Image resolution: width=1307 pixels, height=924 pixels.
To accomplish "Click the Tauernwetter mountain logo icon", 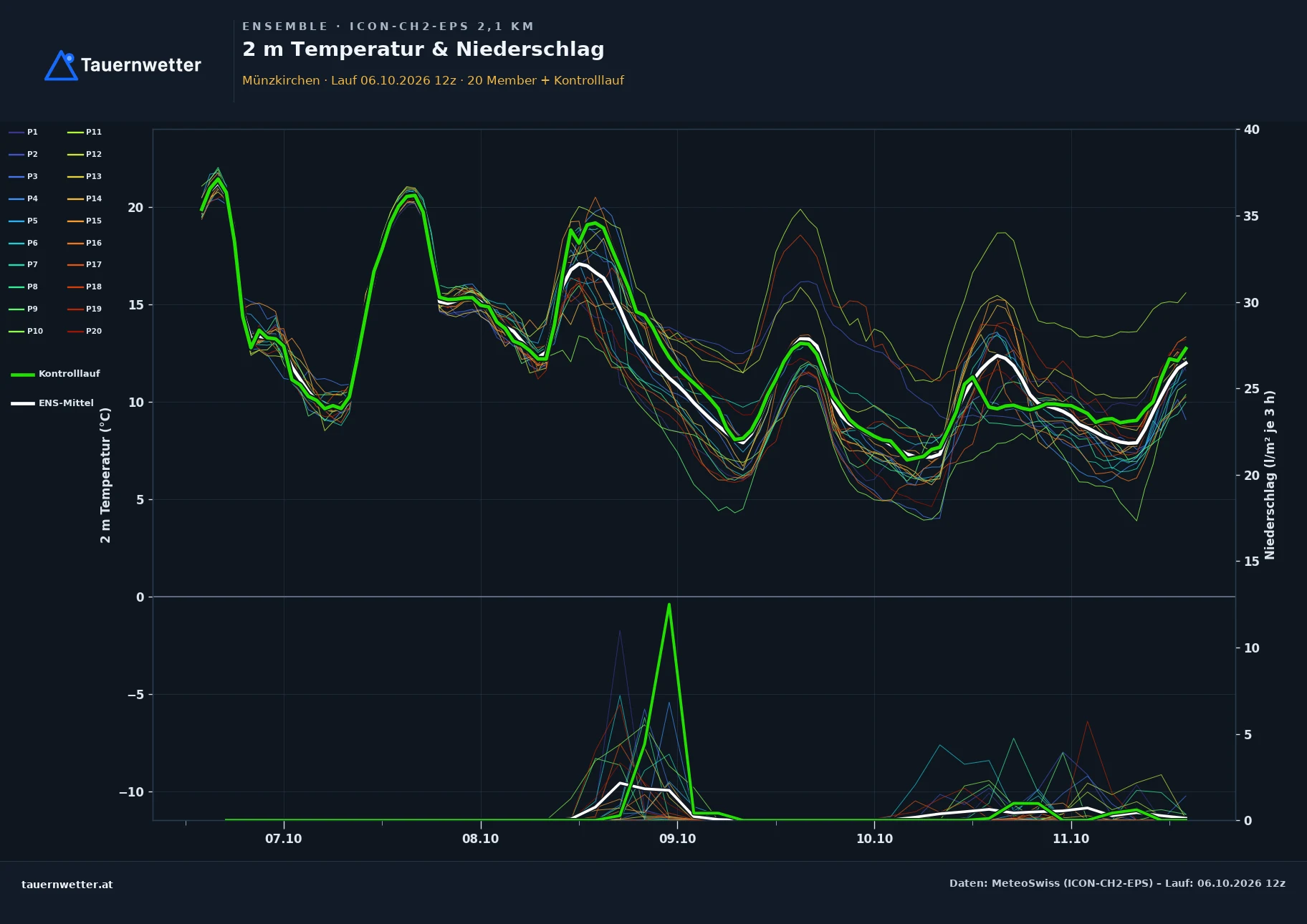I will (x=61, y=65).
